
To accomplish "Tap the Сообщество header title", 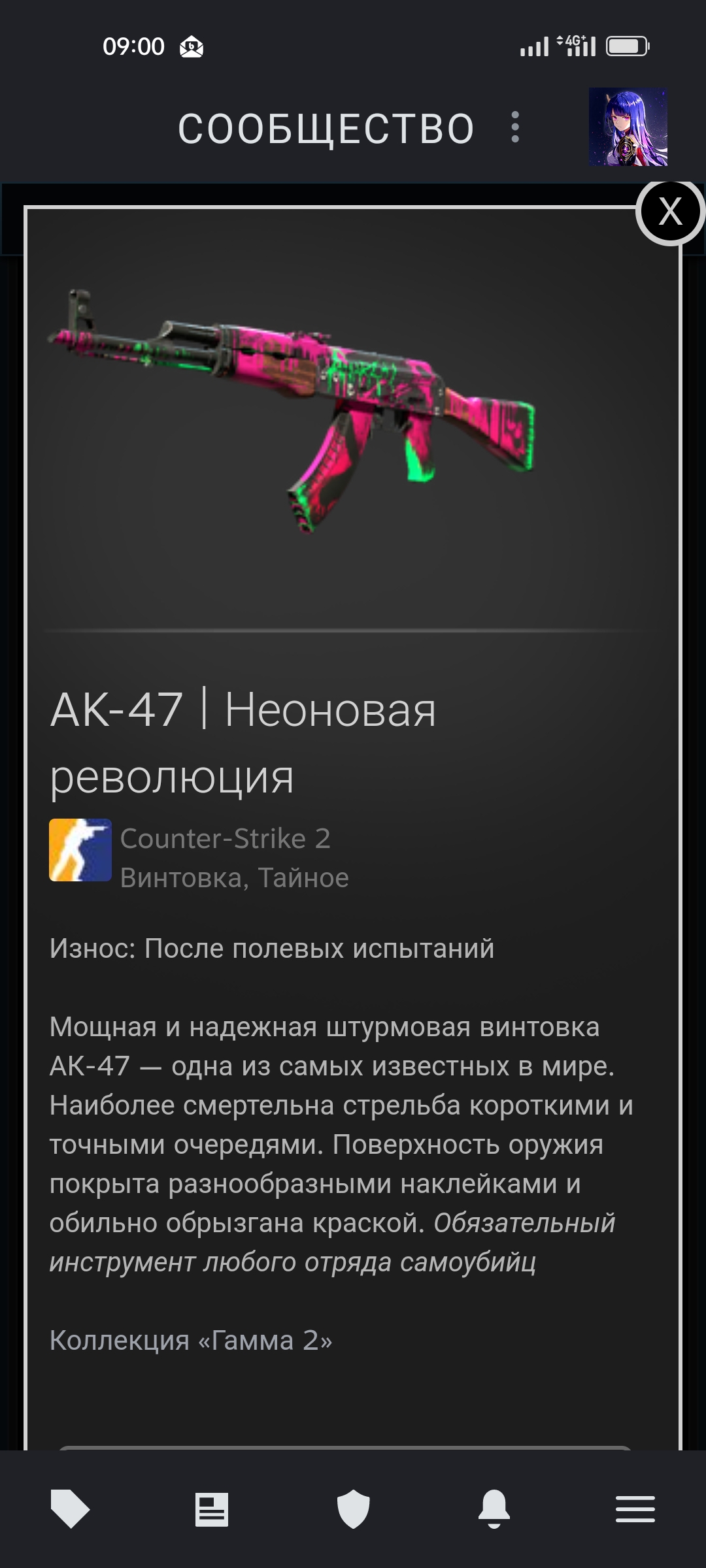I will tap(326, 129).
